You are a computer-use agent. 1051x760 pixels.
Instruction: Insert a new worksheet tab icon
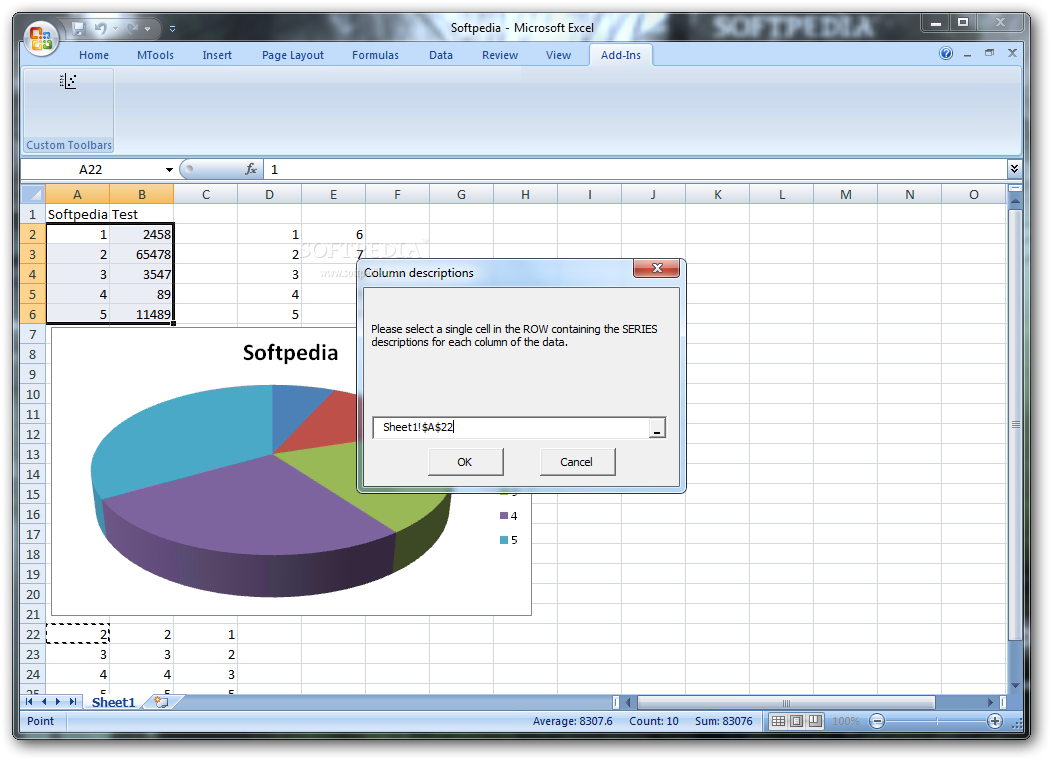(x=161, y=702)
